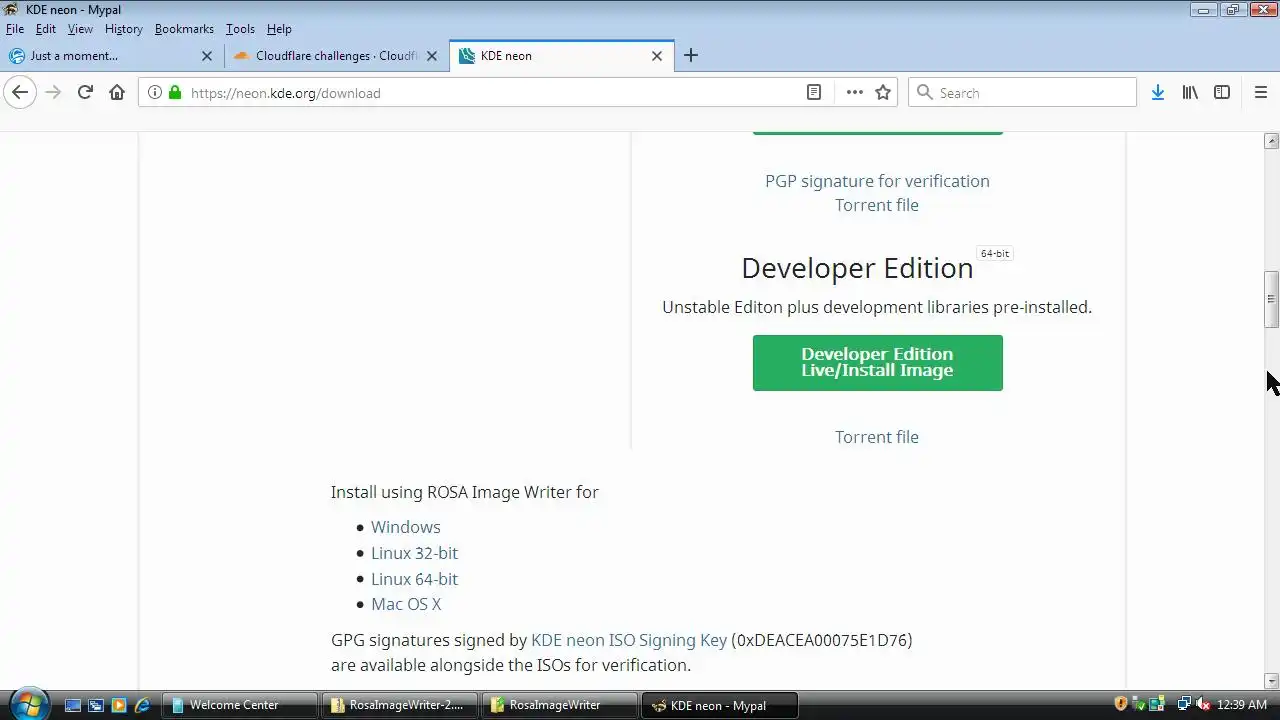1280x720 pixels.
Task: Close the 'Just a moment...' tab
Action: click(207, 56)
